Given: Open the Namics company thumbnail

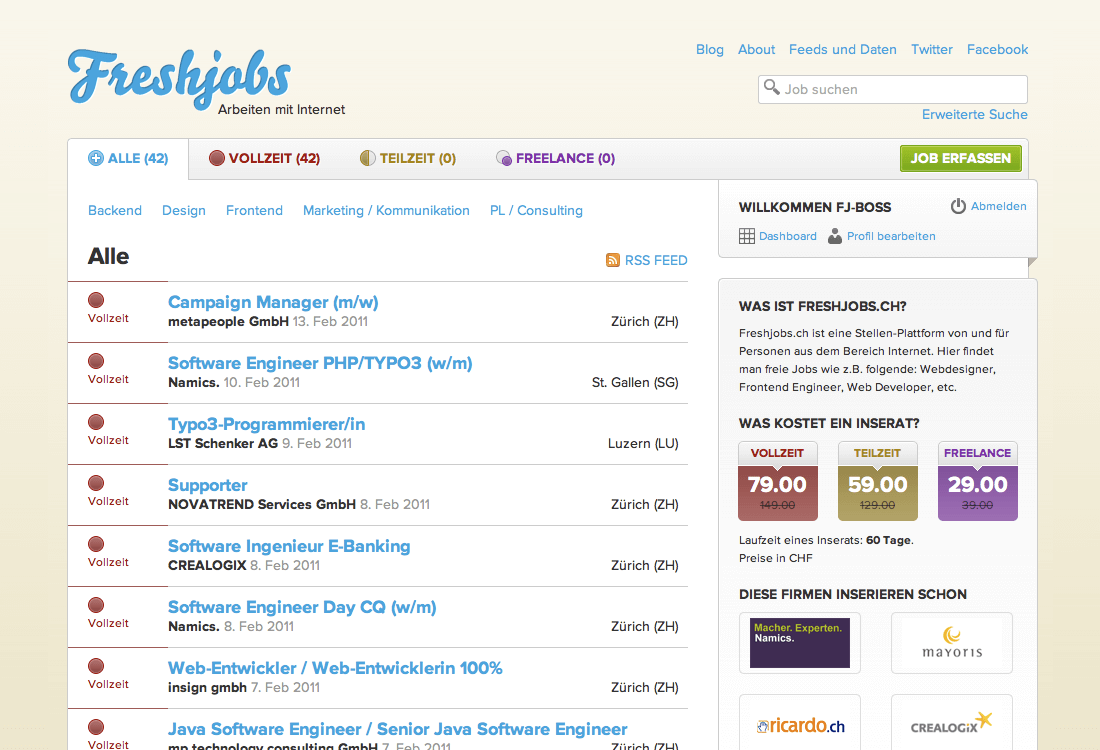Looking at the screenshot, I should point(800,643).
